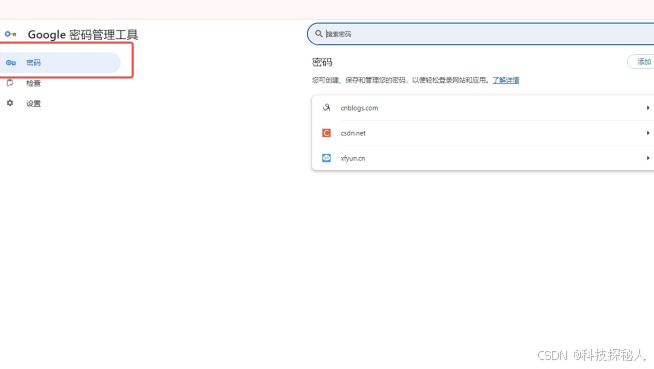
Task: Click the 密码 heading in main panel
Action: click(322, 63)
